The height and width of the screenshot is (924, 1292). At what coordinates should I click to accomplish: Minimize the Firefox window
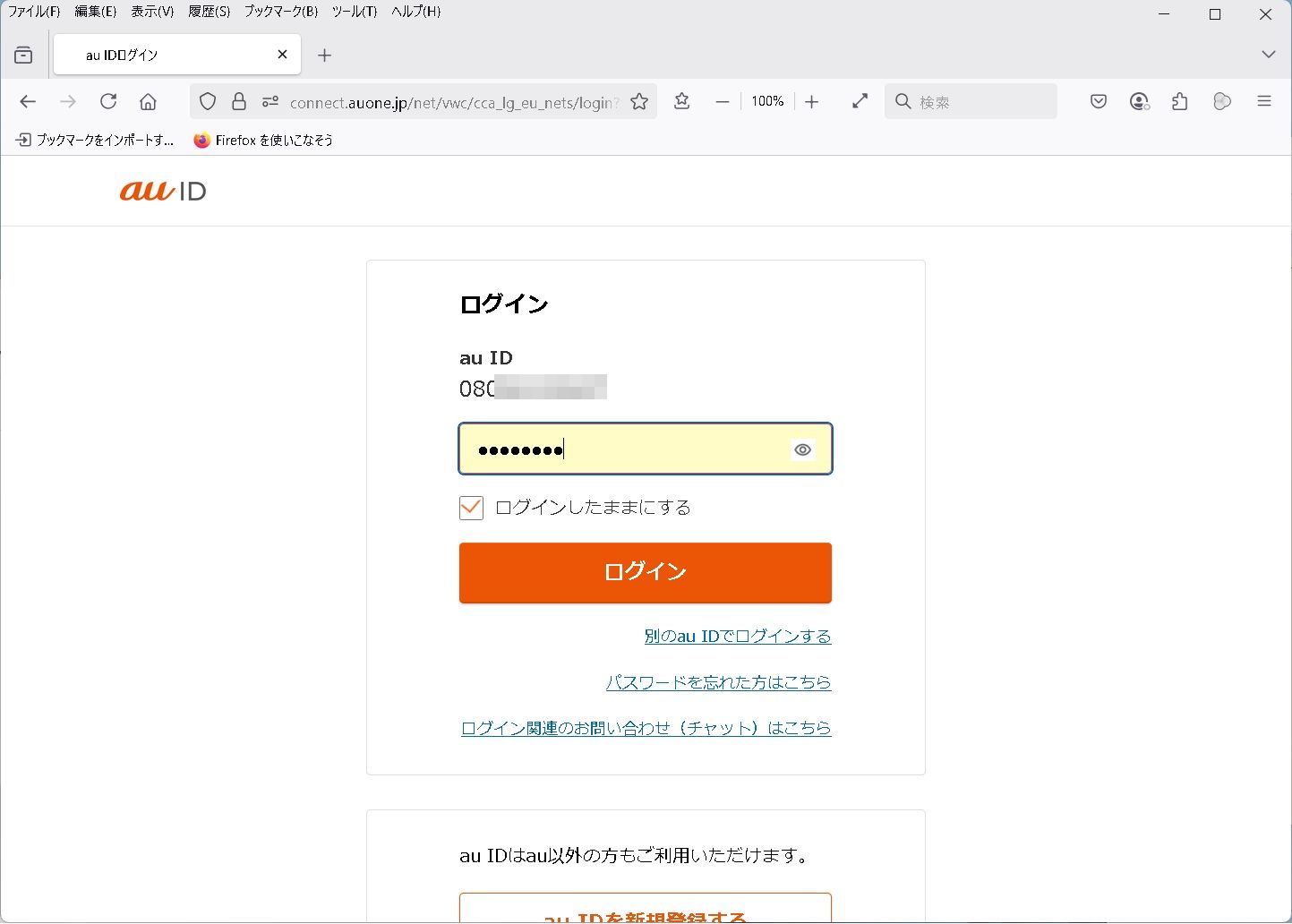click(1164, 14)
